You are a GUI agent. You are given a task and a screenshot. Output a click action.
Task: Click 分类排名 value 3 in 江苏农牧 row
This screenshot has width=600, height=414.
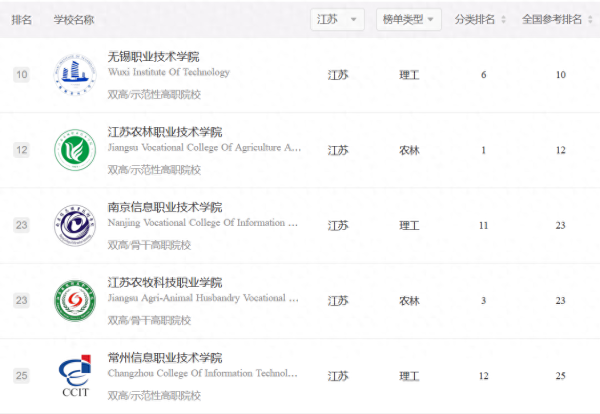484,301
